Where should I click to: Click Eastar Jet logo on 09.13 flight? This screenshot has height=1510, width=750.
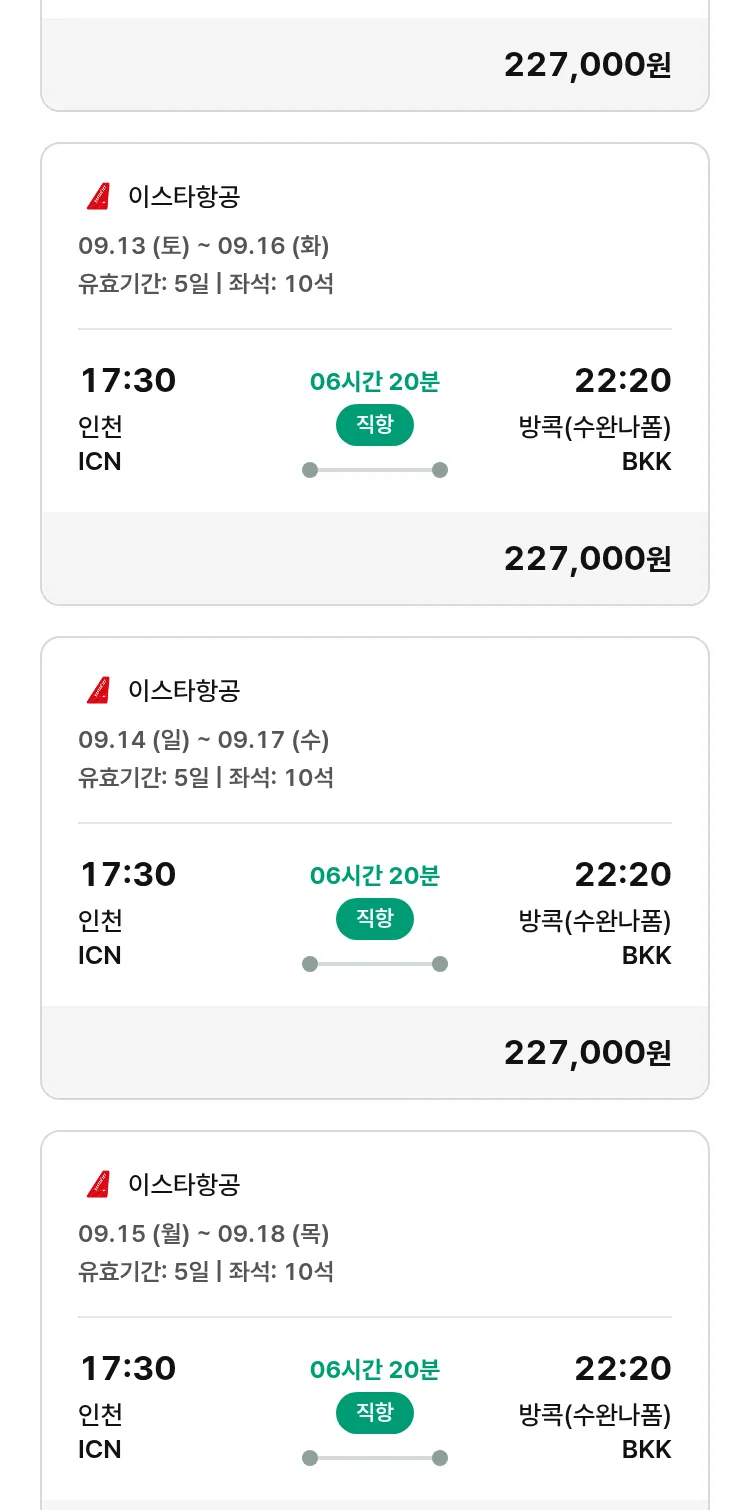pos(98,197)
